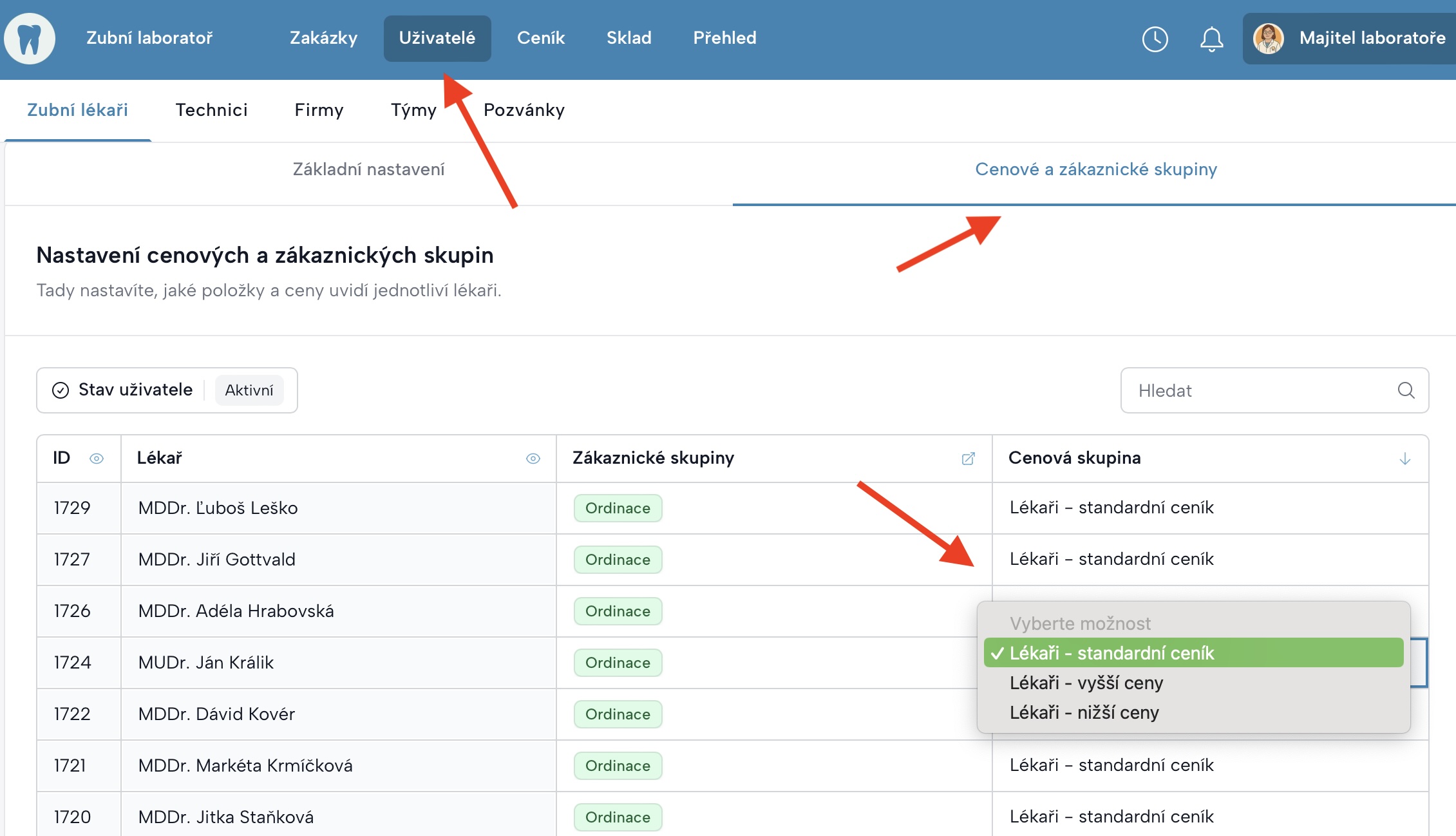Select the Lékaři – vyšší ceny option
This screenshot has height=836, width=1456.
coord(1086,683)
